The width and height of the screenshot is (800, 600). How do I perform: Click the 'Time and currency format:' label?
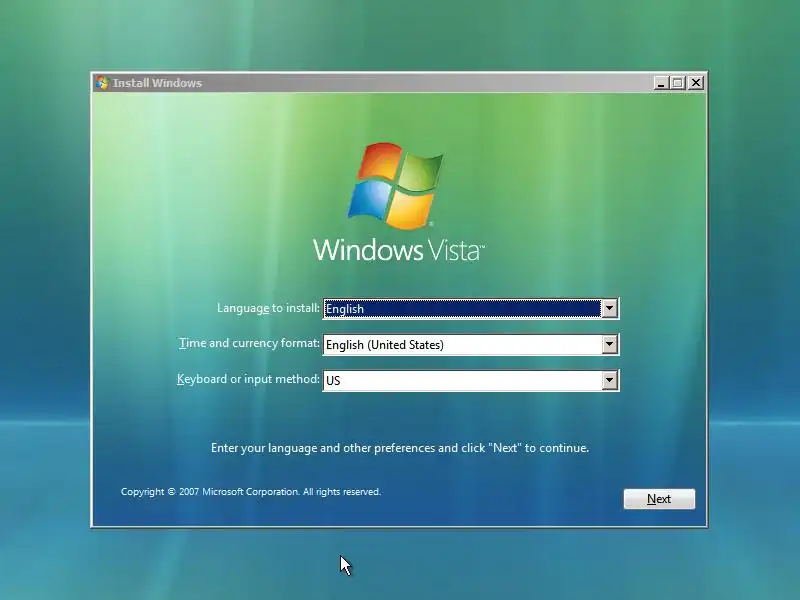tap(249, 343)
